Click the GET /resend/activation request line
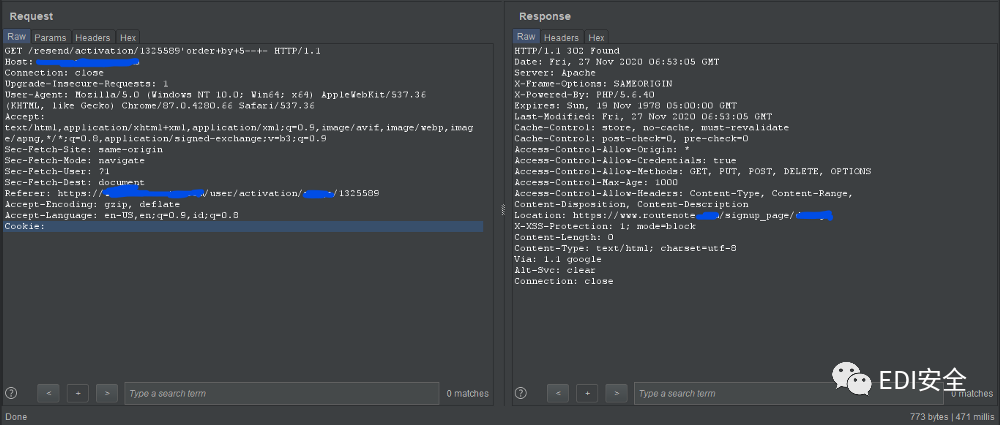The image size is (1000, 425). coord(163,50)
